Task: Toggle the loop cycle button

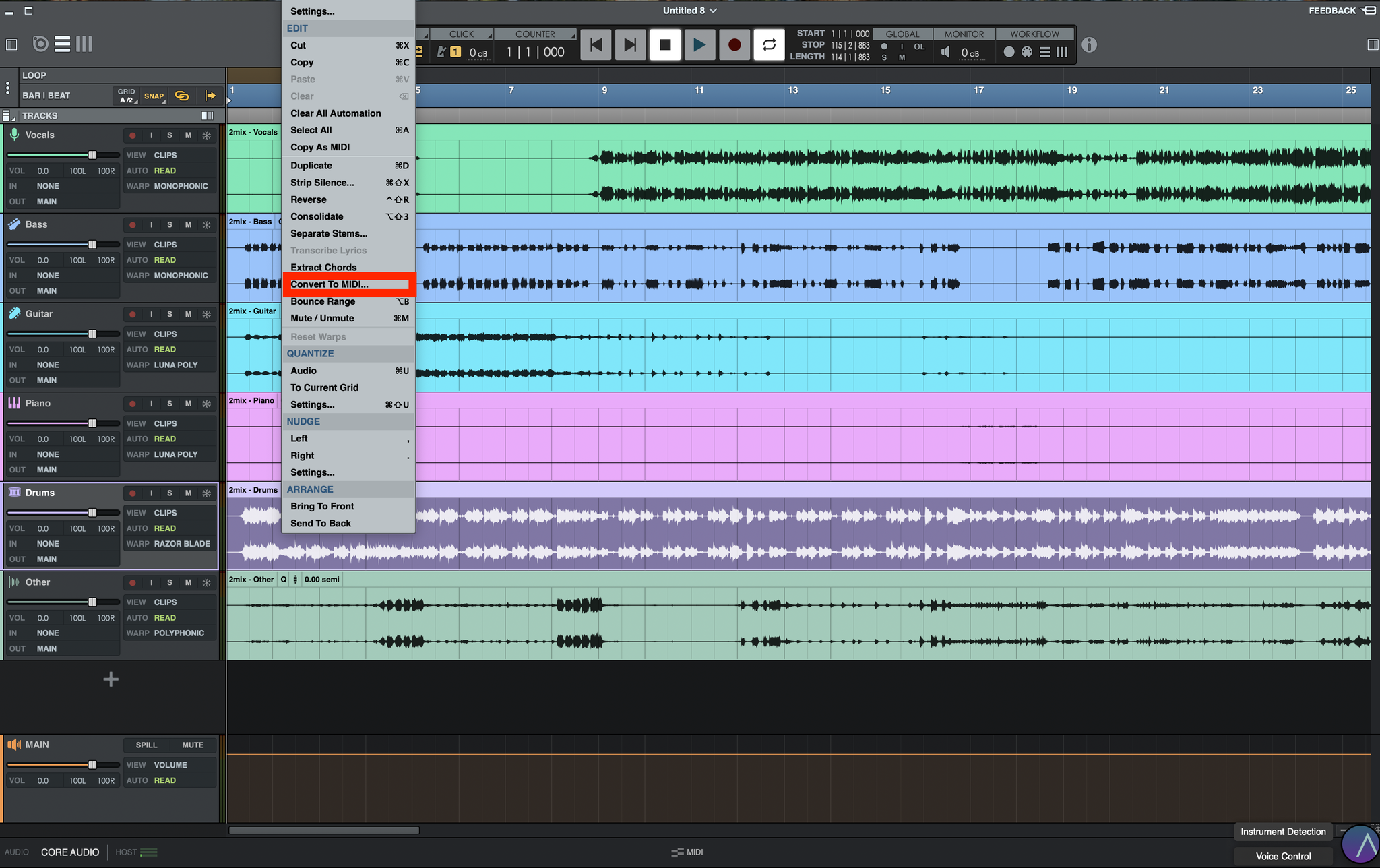Action: [x=769, y=44]
